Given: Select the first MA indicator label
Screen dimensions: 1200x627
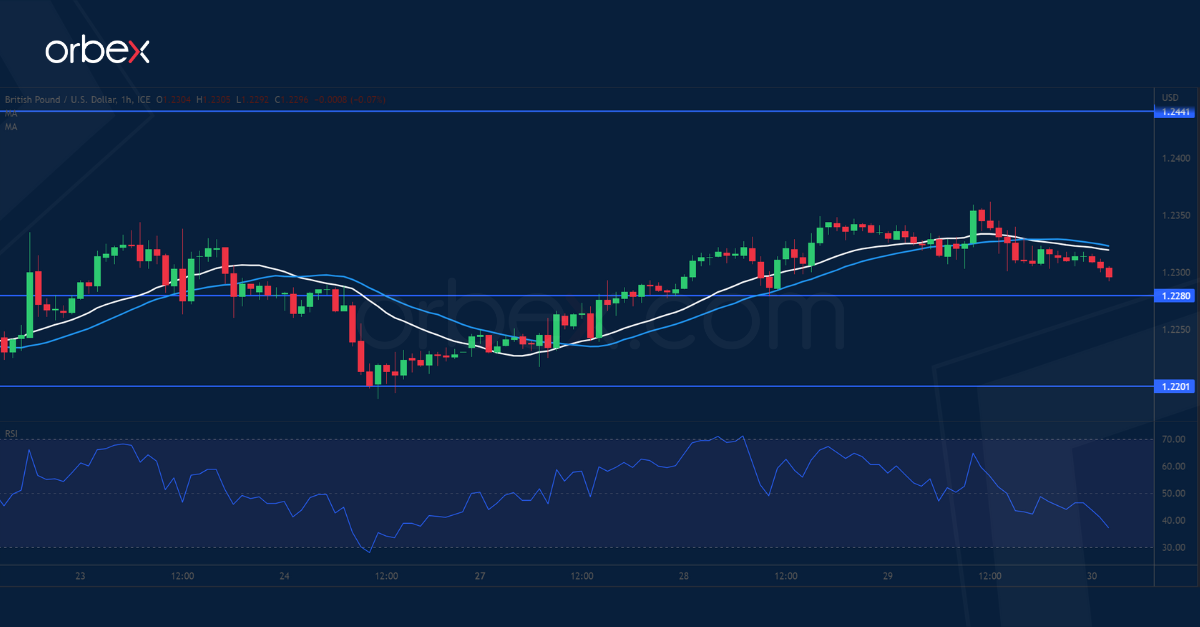Looking at the screenshot, I should (11, 114).
